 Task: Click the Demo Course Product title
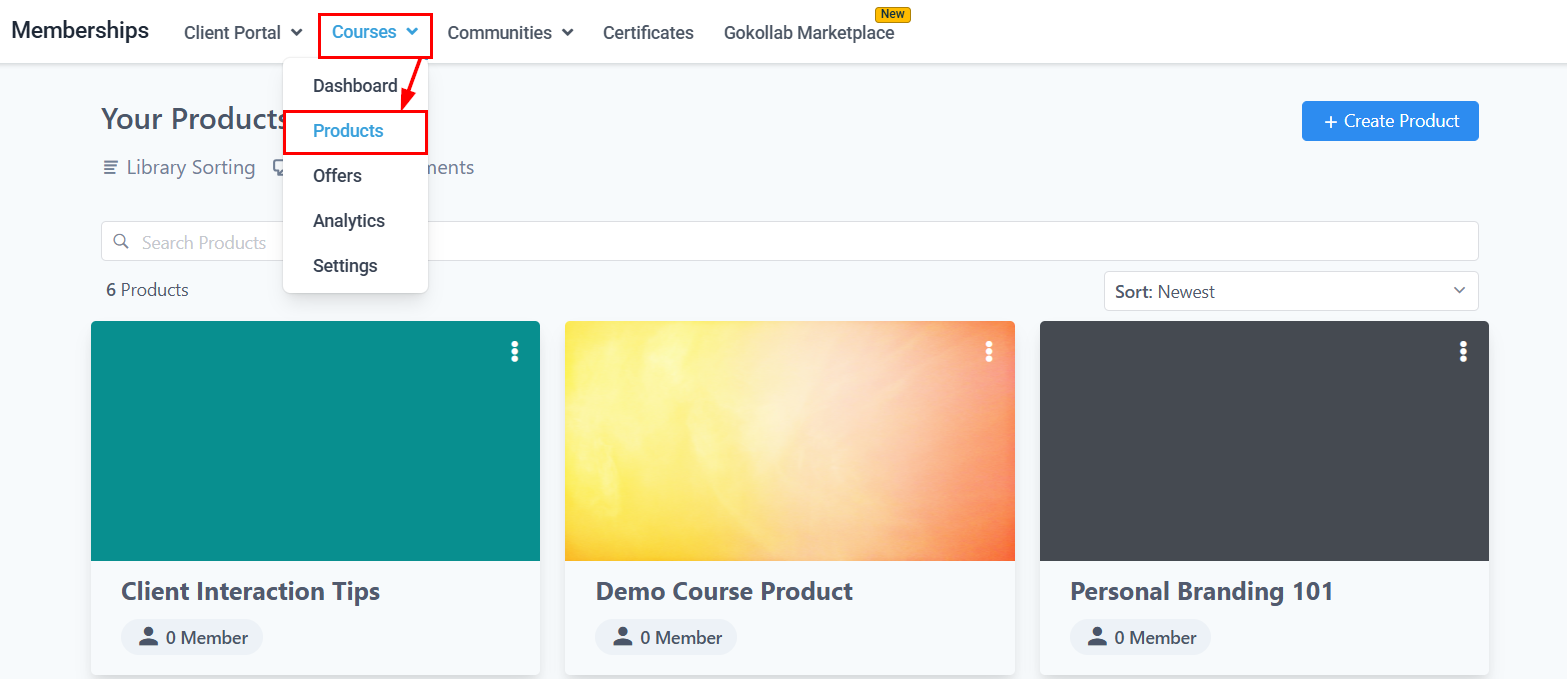724,591
